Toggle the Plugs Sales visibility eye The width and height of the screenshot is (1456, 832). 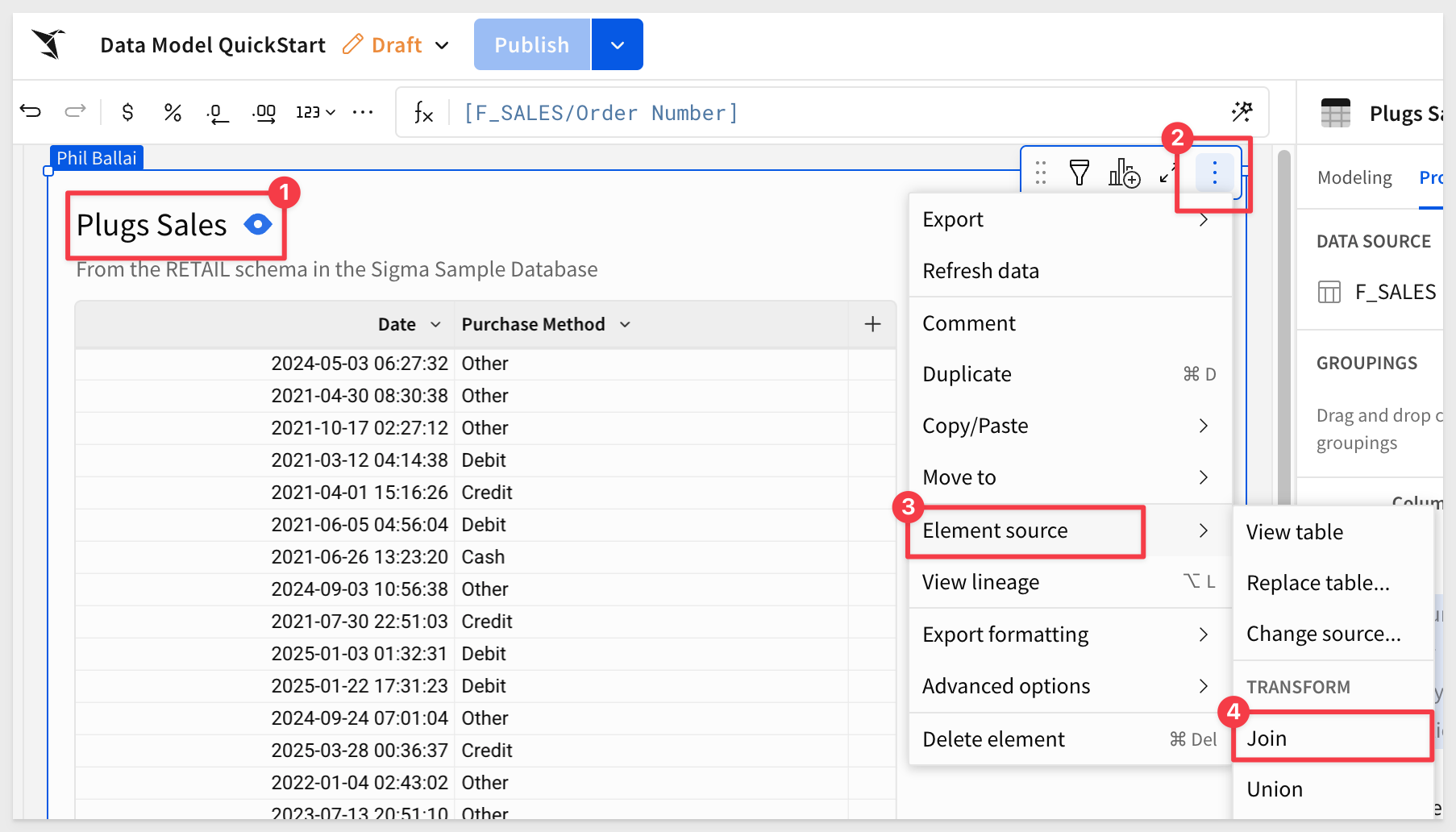(x=258, y=224)
